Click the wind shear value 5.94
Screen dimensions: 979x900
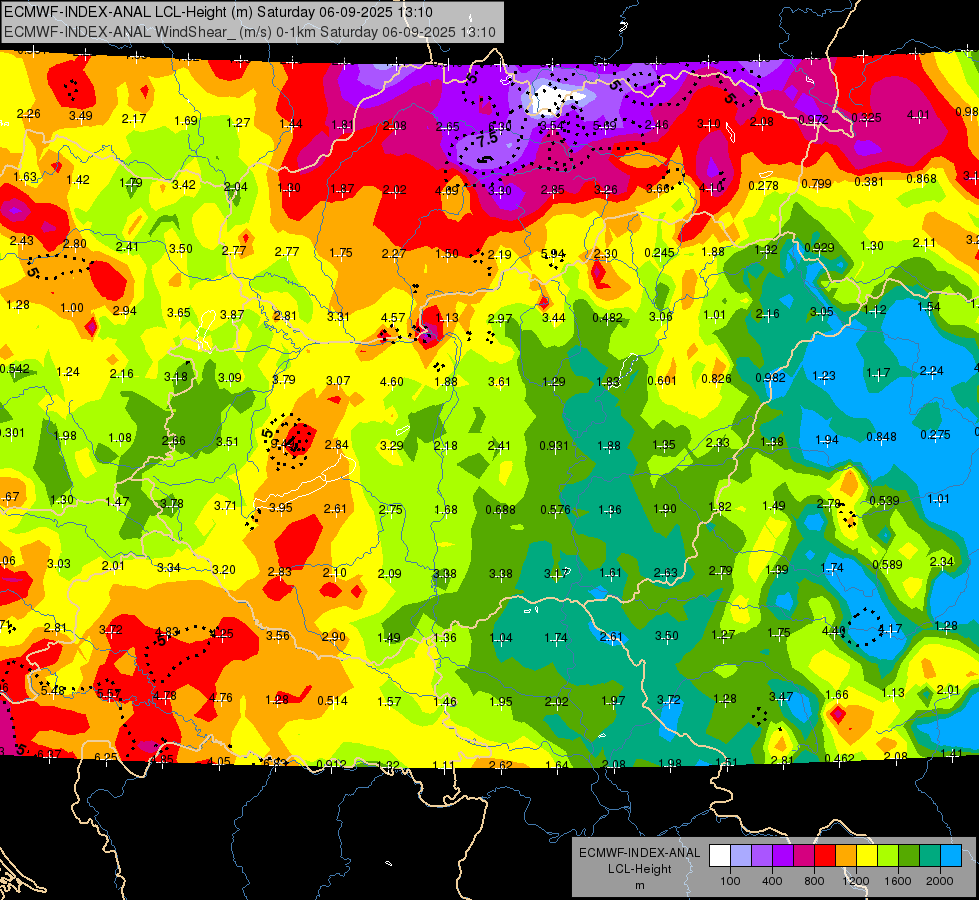click(553, 254)
